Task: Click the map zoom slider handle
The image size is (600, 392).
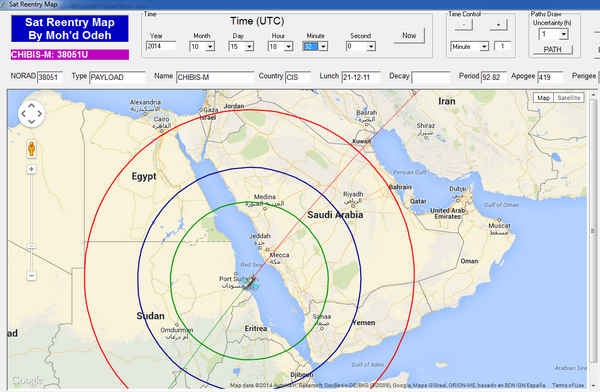Action: pos(31,246)
